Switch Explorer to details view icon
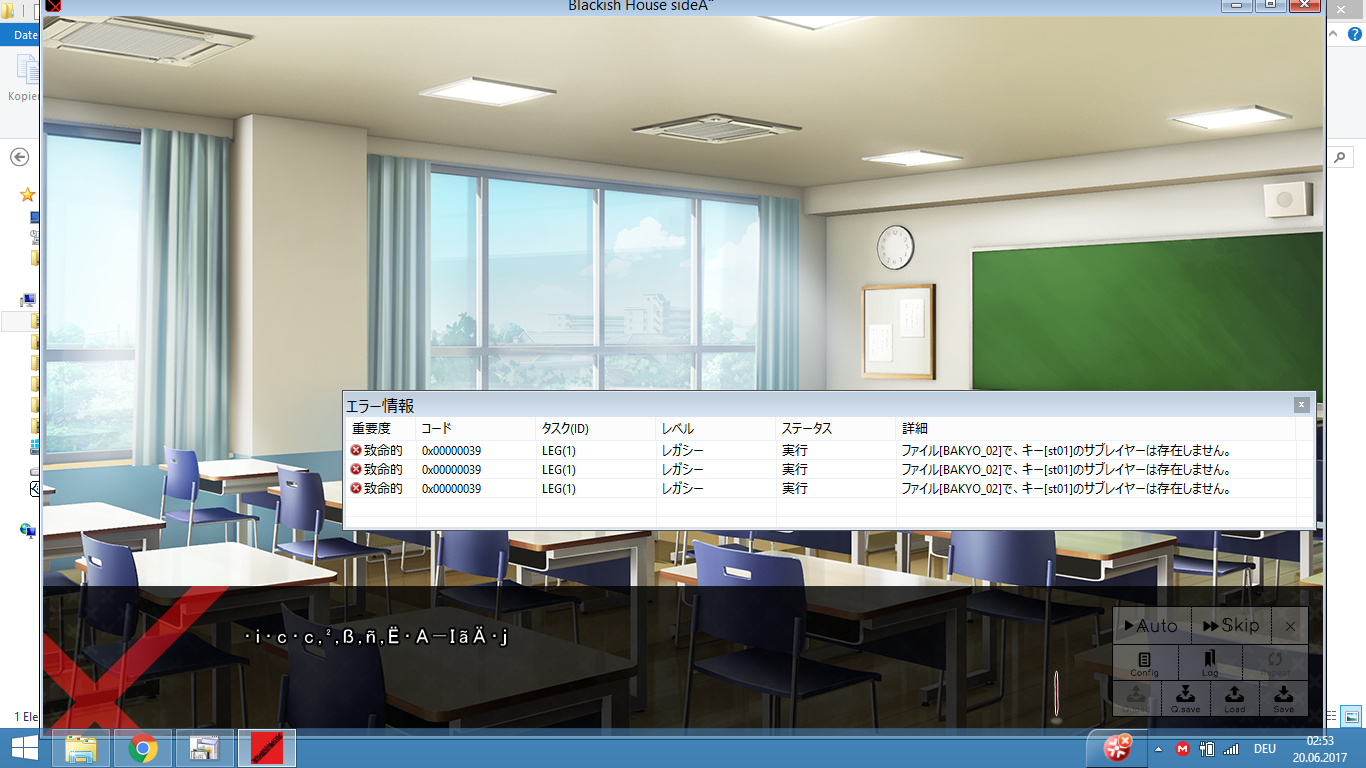 point(1332,716)
